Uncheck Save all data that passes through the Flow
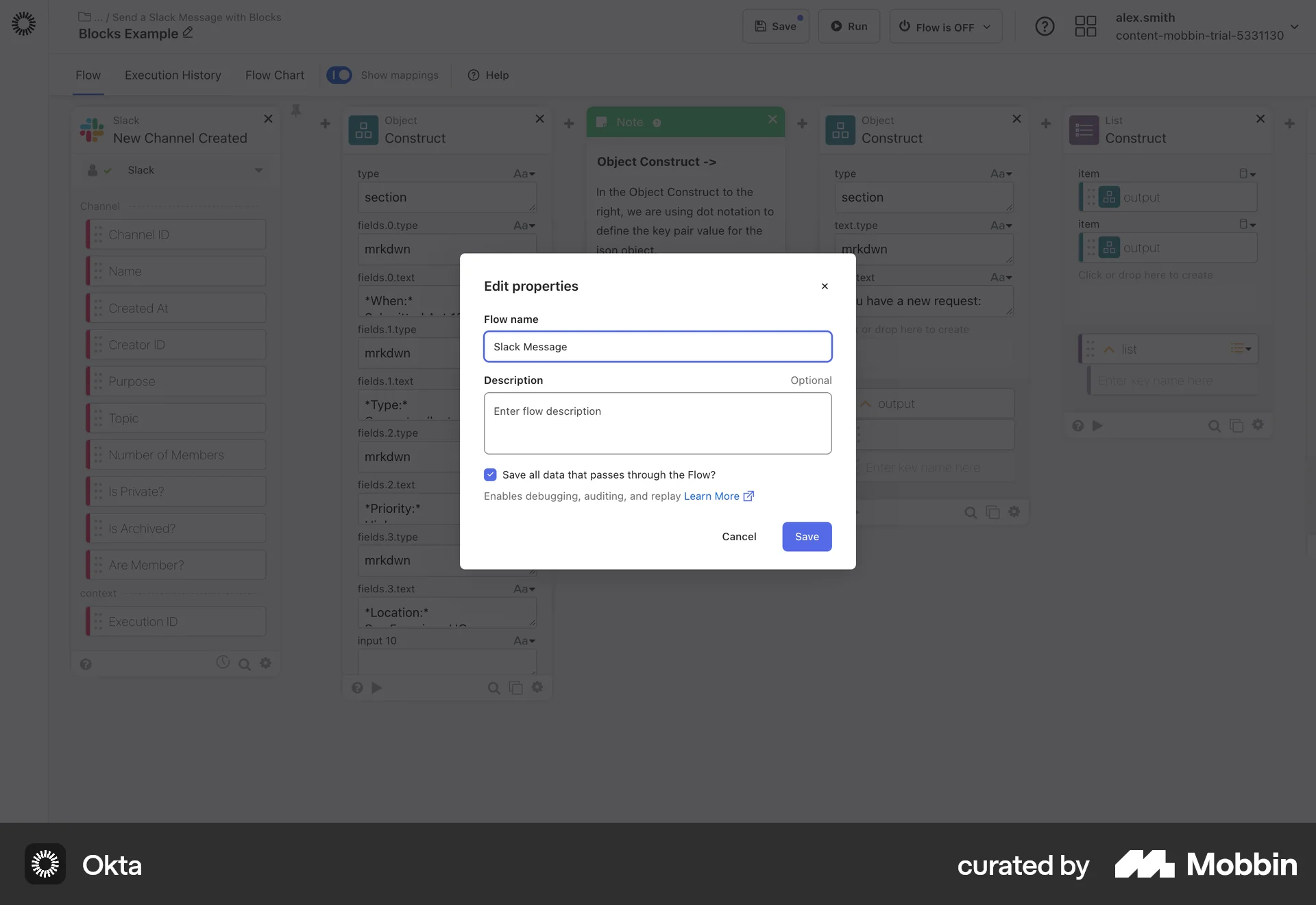Viewport: 1316px width, 905px height. click(x=490, y=474)
